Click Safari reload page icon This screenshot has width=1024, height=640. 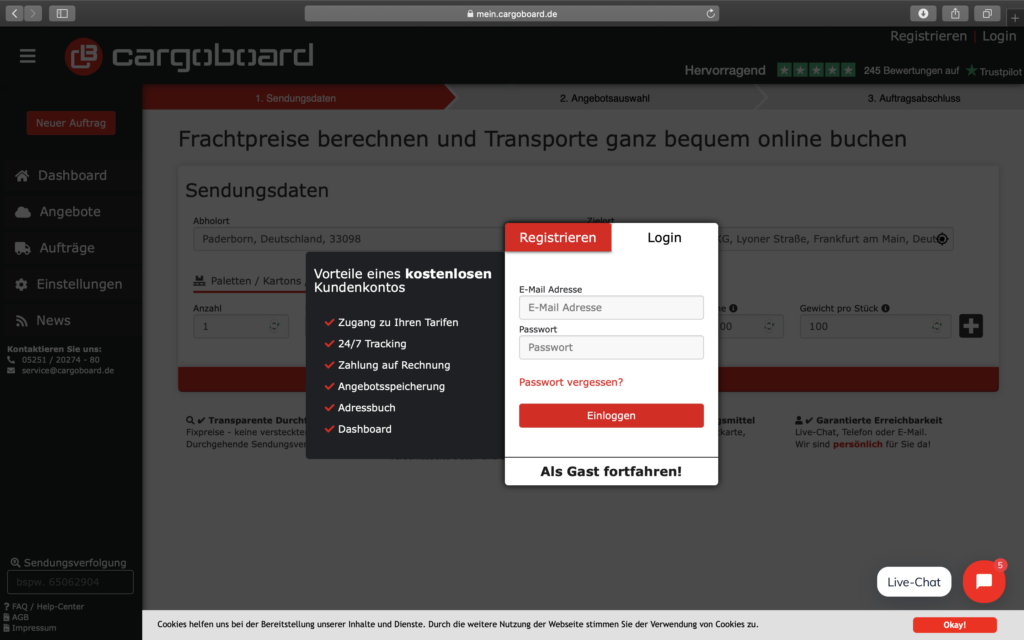click(711, 13)
